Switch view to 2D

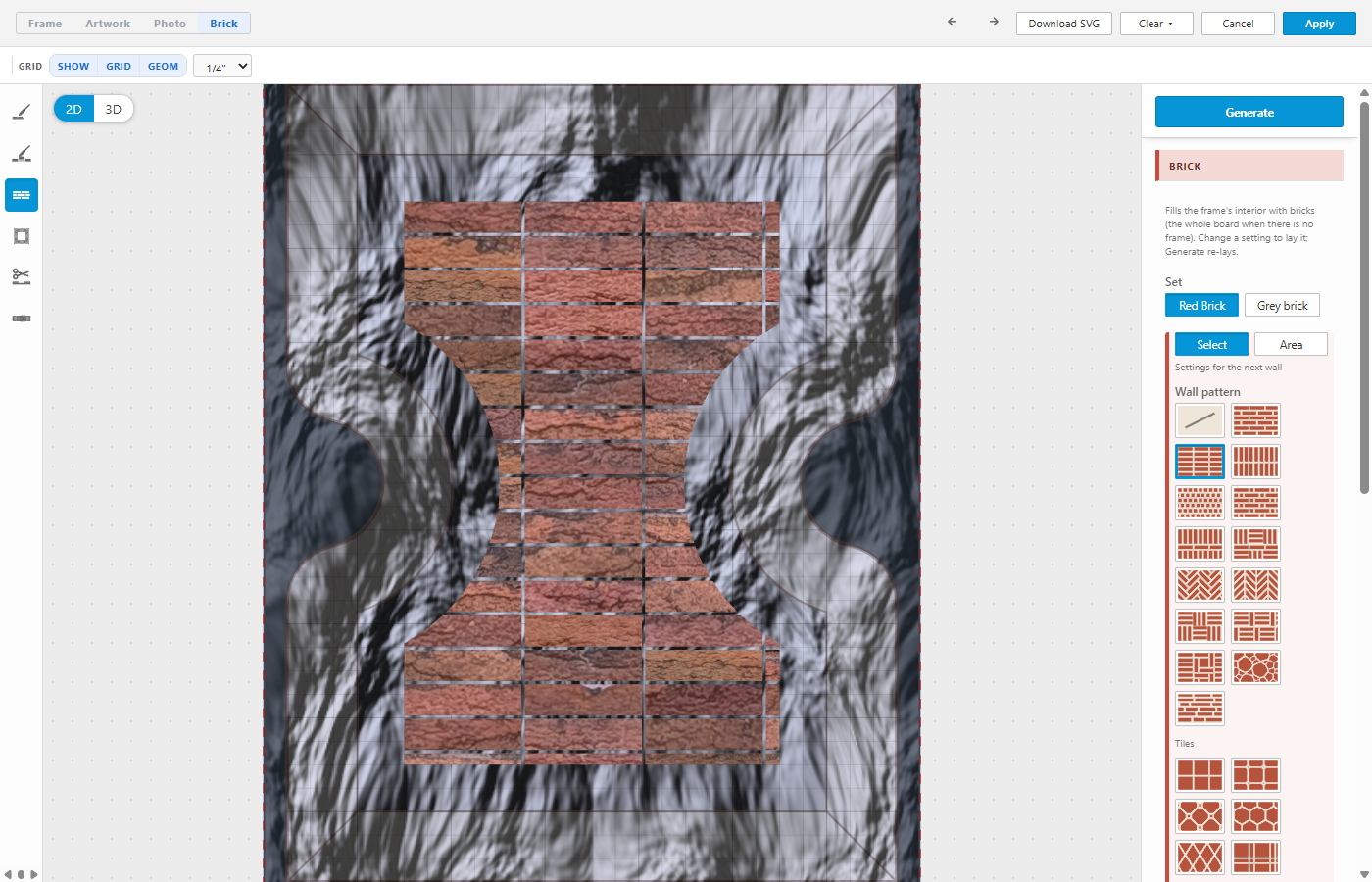[73, 109]
